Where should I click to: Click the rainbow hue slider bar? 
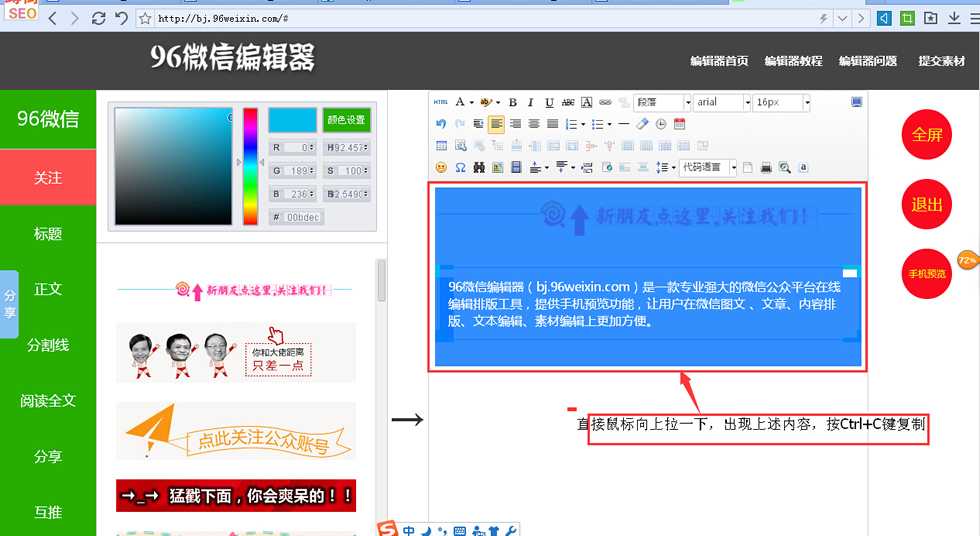click(x=250, y=166)
